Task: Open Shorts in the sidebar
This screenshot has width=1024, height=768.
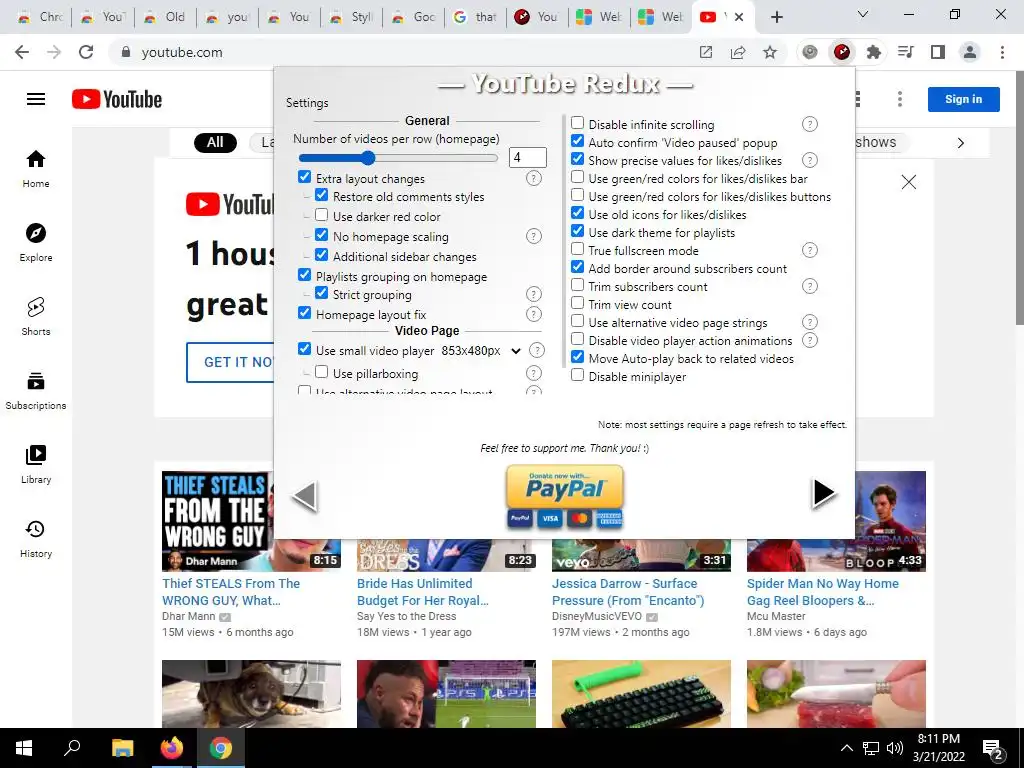Action: pyautogui.click(x=36, y=316)
